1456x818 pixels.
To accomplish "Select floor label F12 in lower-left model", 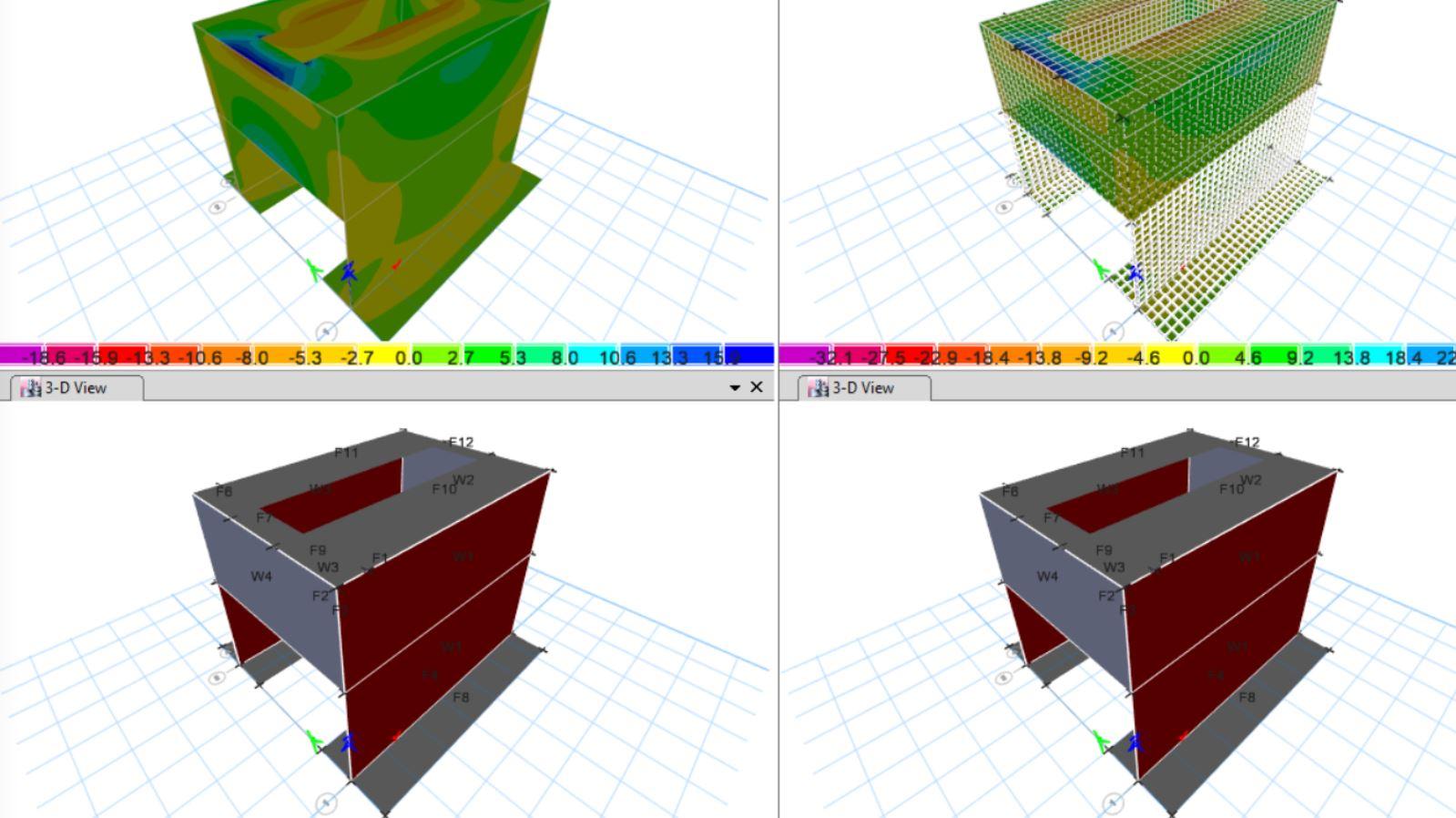I will pos(461,443).
